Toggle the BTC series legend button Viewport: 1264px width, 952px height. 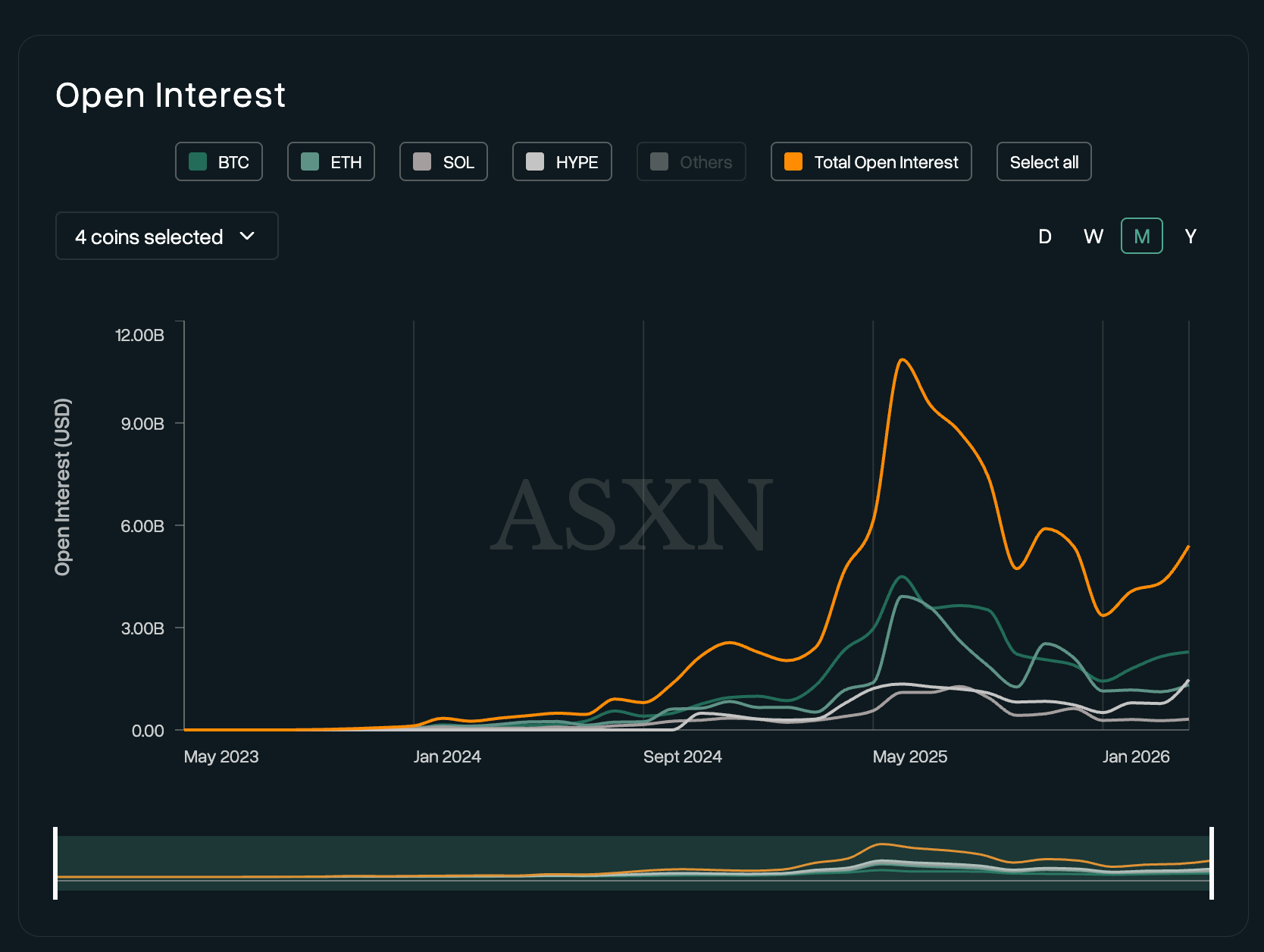(219, 161)
